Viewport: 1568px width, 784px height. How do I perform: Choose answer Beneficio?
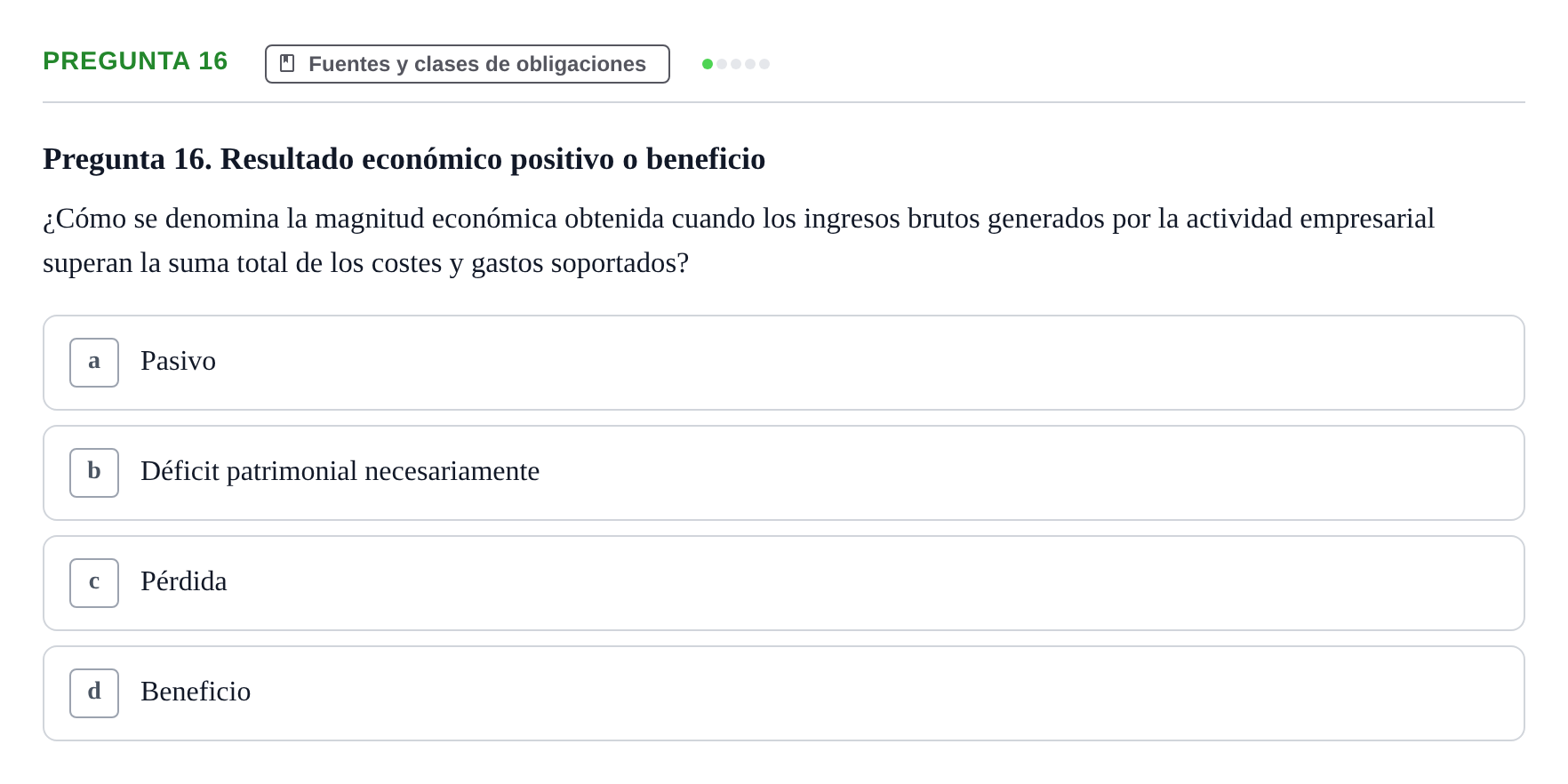pos(196,692)
